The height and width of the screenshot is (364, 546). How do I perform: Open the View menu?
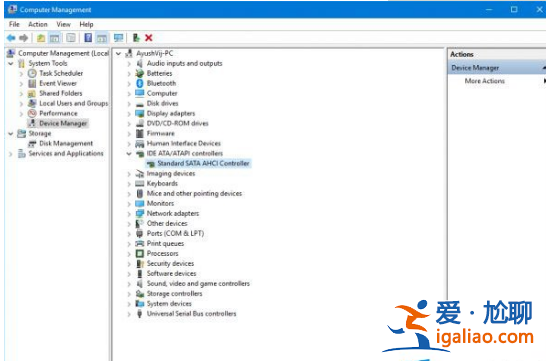[x=63, y=24]
